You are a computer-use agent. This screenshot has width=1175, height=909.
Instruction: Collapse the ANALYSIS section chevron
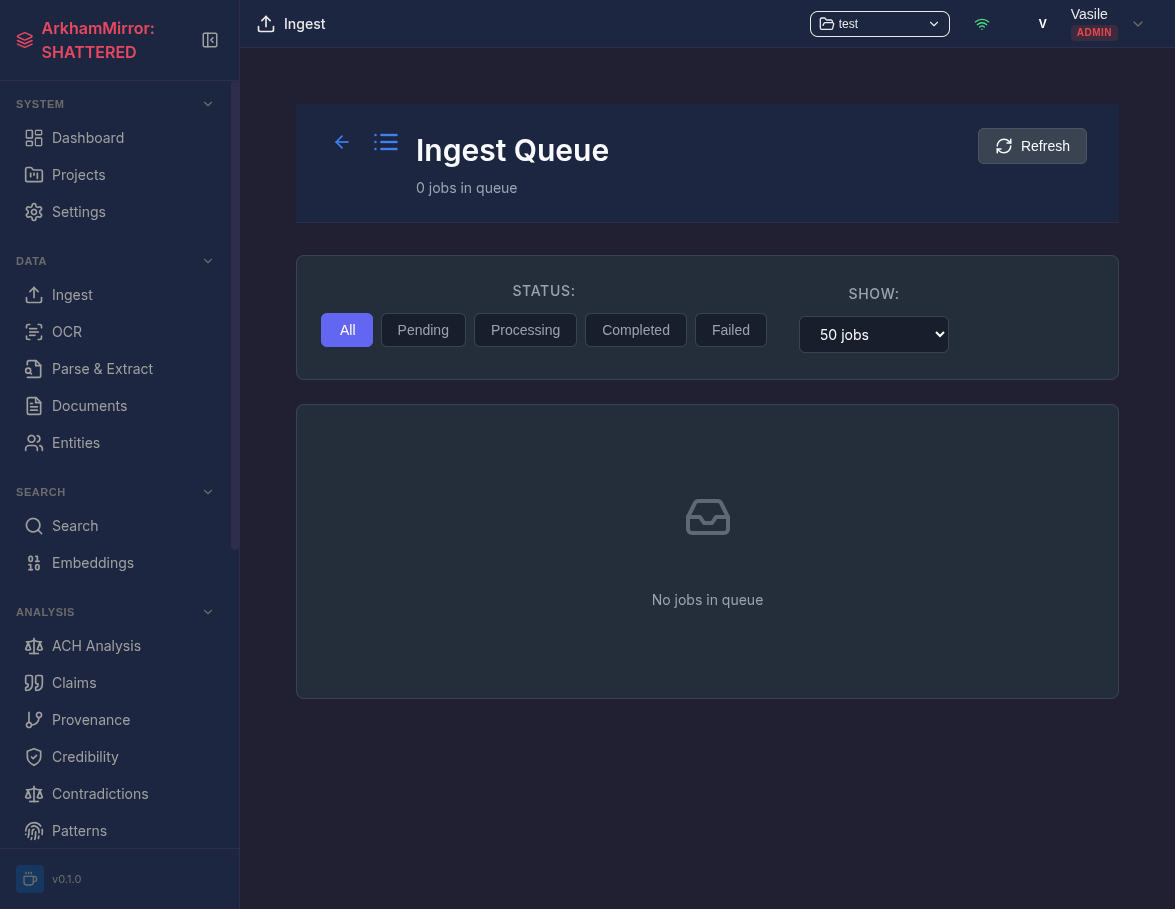point(208,612)
